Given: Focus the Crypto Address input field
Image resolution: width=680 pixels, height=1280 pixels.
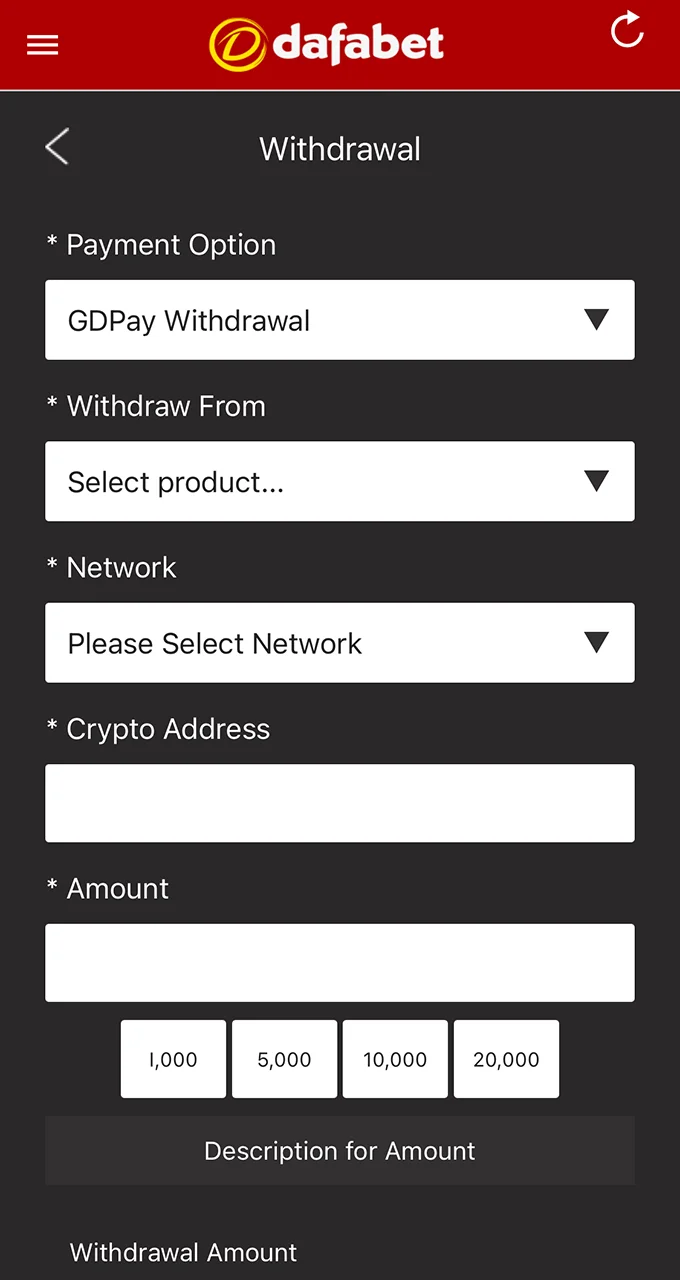Looking at the screenshot, I should click(x=340, y=803).
